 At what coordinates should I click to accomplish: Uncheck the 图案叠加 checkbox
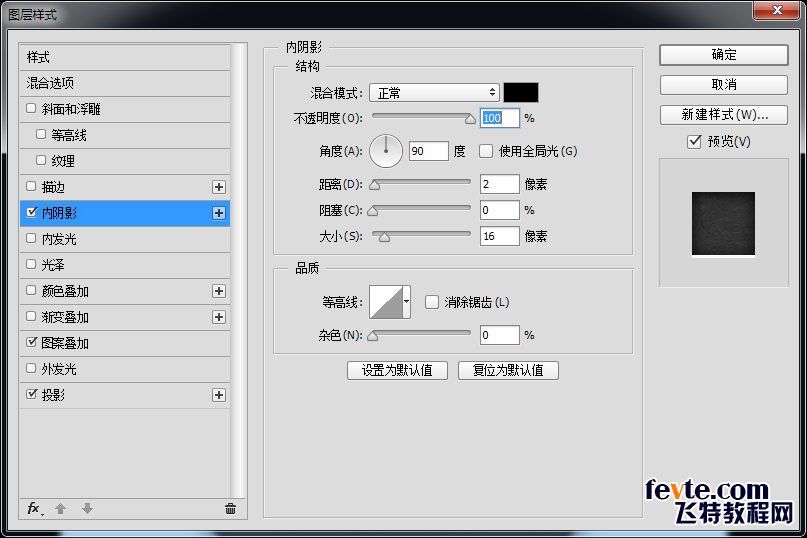point(31,342)
